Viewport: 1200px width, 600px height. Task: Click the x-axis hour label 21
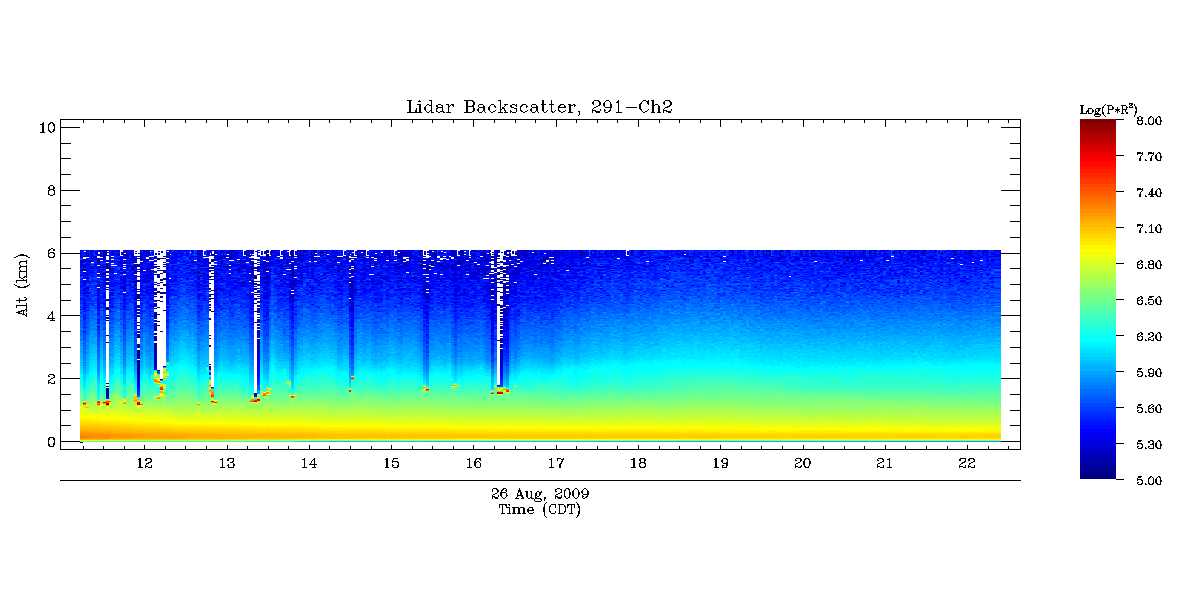[x=885, y=464]
